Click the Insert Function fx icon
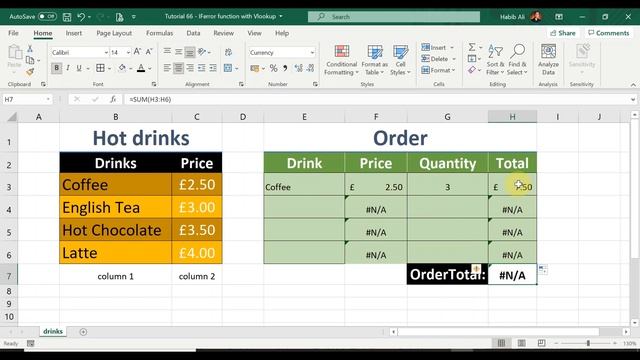 point(113,99)
